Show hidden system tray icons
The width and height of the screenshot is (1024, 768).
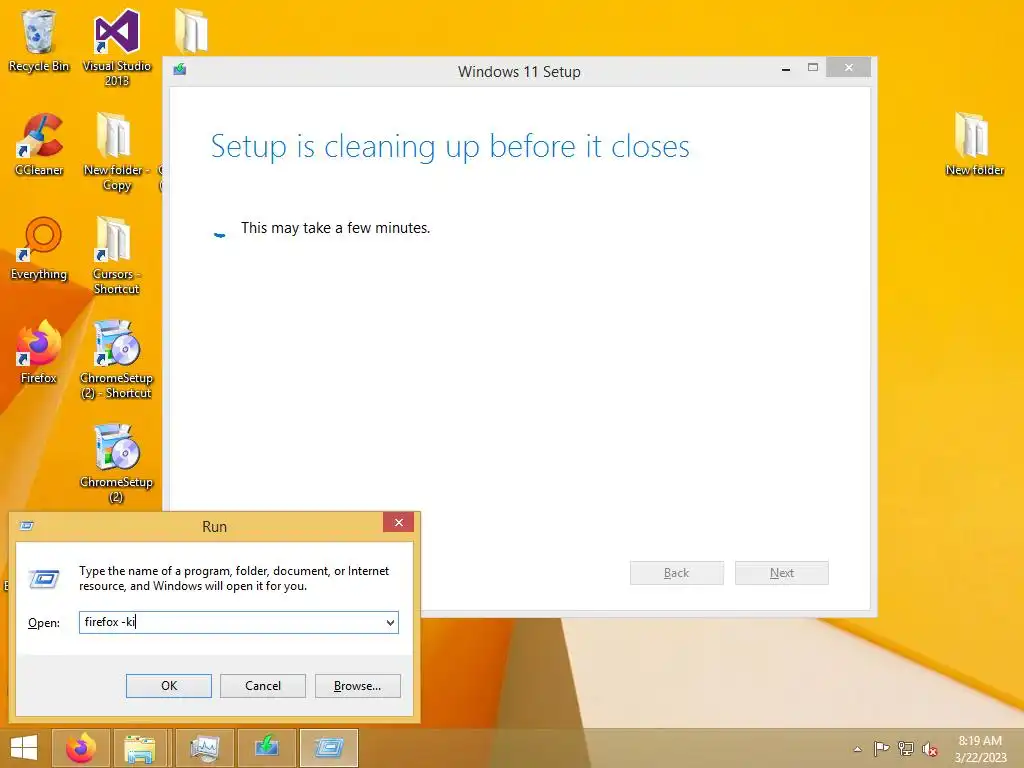pyautogui.click(x=857, y=749)
